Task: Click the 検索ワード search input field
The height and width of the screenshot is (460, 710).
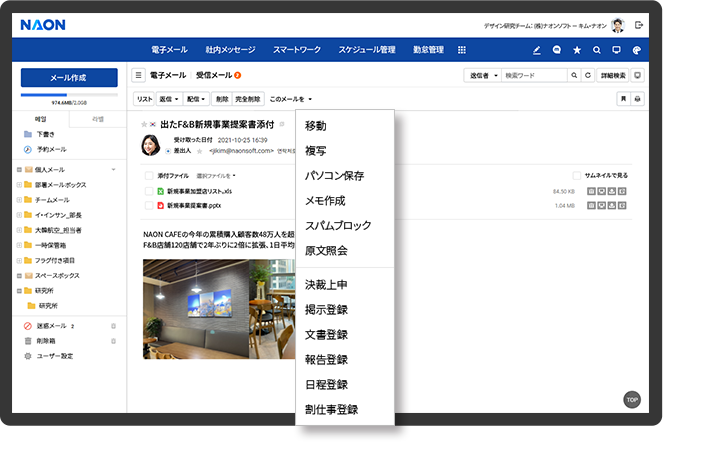Action: tap(533, 75)
